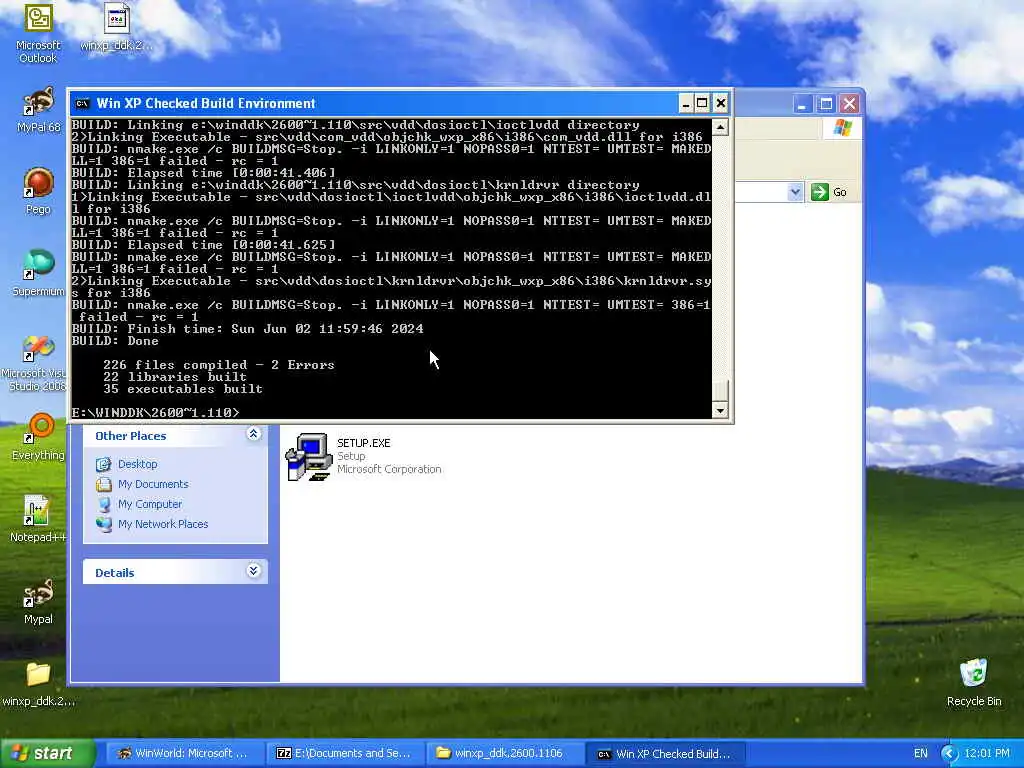Open the Desktop link in Other Places
The height and width of the screenshot is (768, 1024).
point(137,464)
